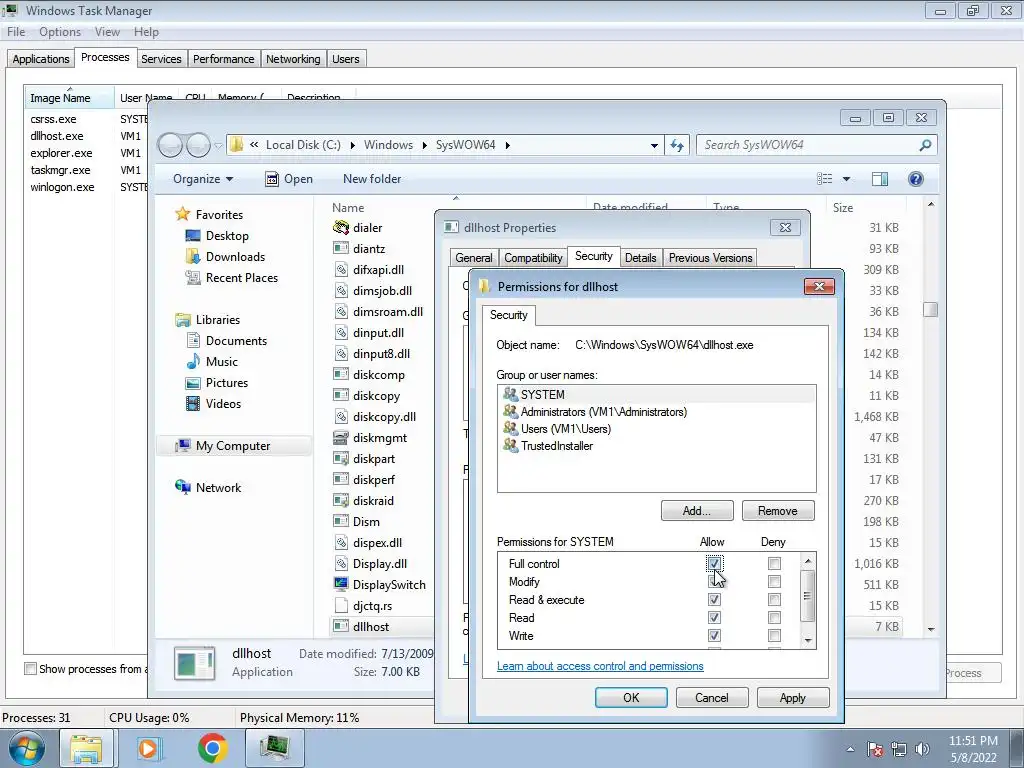
Task: Click the Remove button
Action: click(778, 511)
